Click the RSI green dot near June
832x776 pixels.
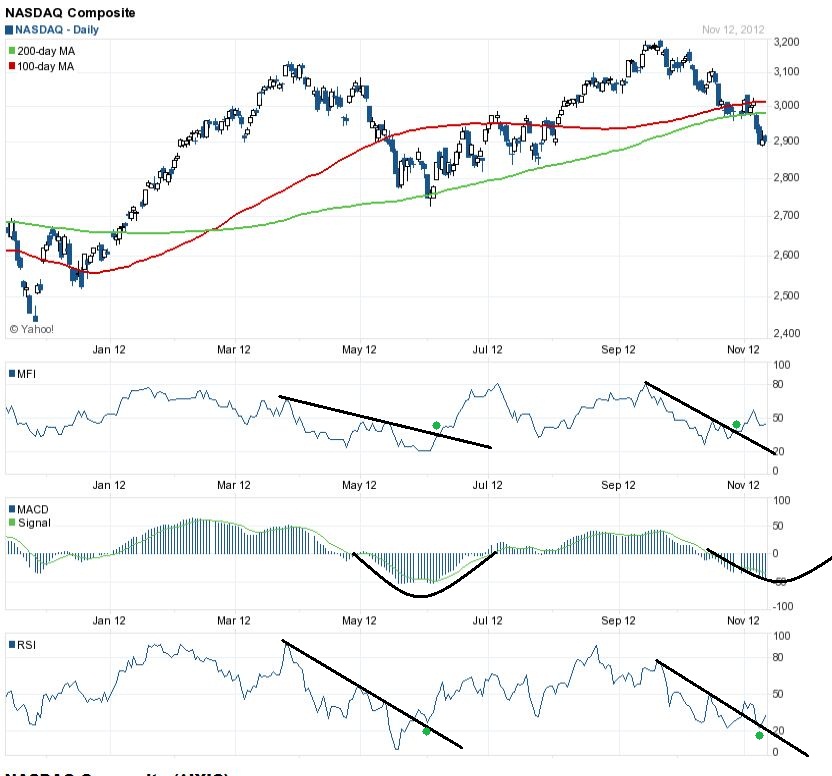[426, 731]
